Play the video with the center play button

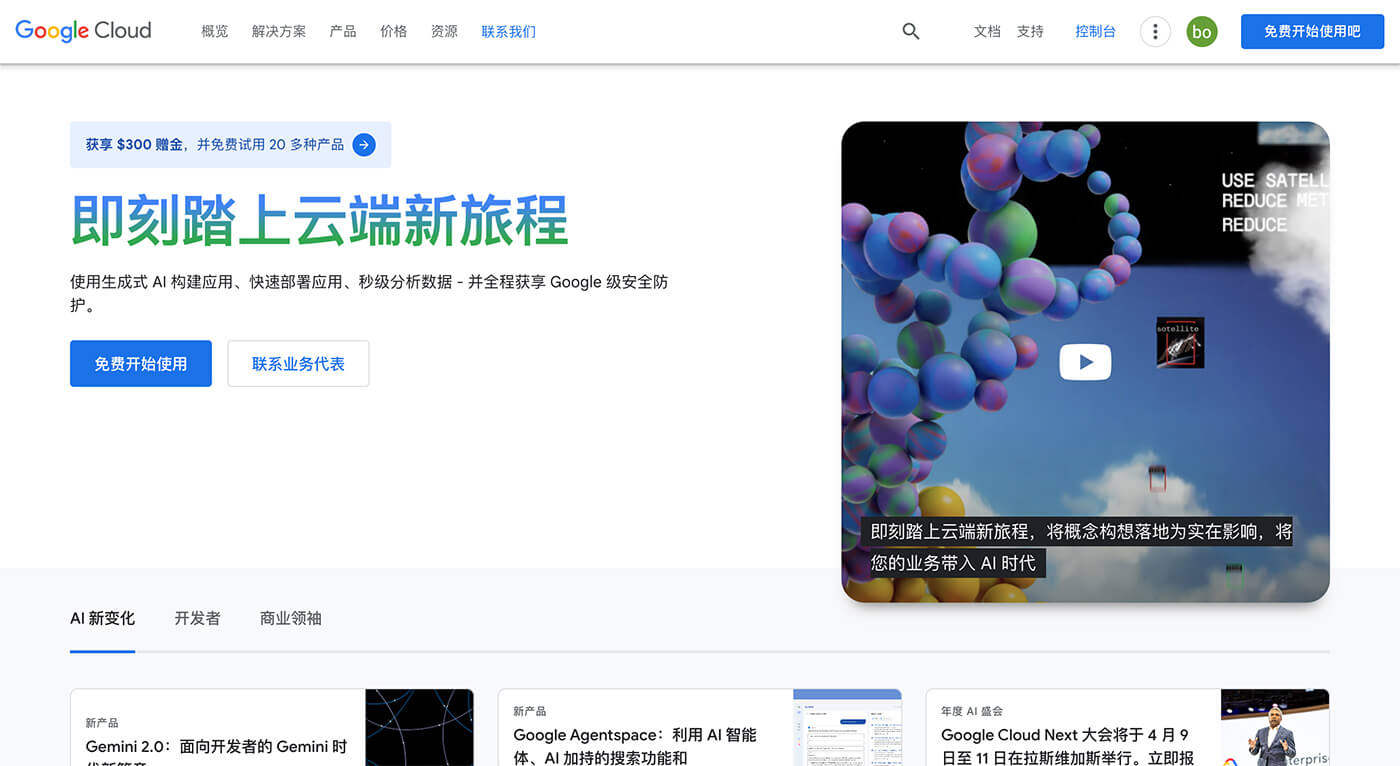coord(1085,362)
